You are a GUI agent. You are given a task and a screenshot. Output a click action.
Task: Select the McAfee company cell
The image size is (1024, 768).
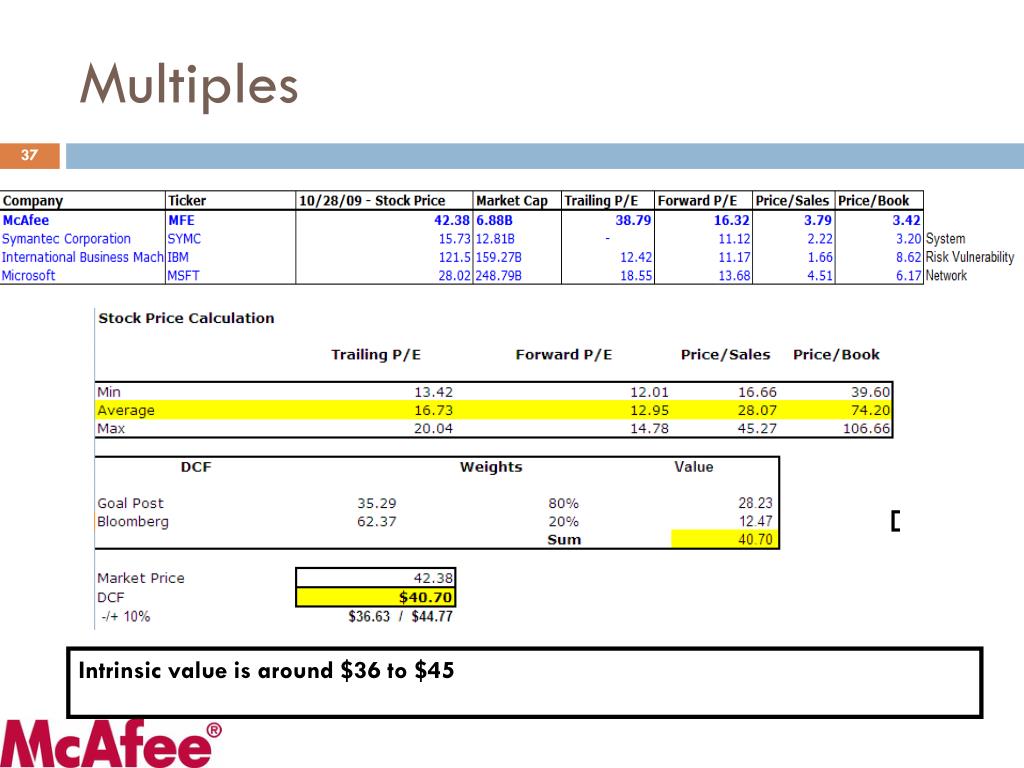pyautogui.click(x=25, y=220)
